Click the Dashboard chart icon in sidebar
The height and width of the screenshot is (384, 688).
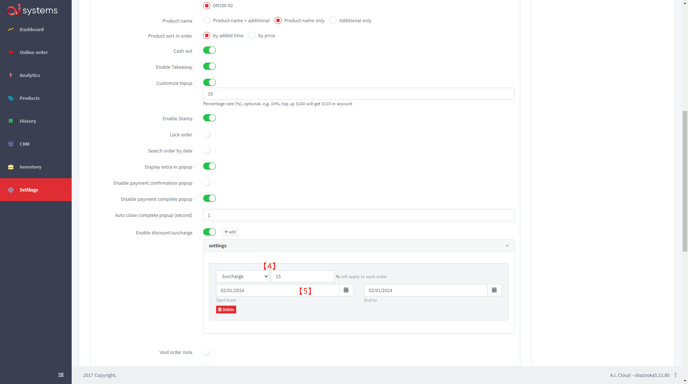tap(11, 29)
